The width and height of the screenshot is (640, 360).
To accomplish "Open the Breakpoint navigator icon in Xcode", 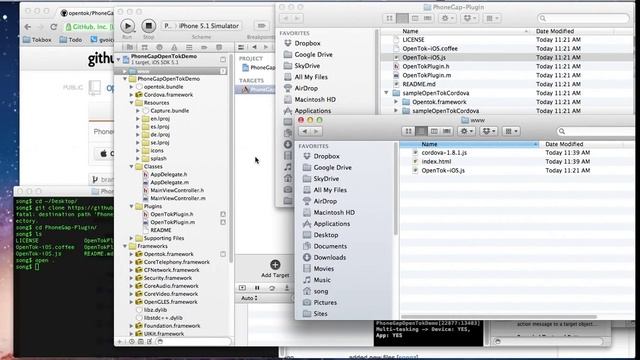I will tap(204, 47).
